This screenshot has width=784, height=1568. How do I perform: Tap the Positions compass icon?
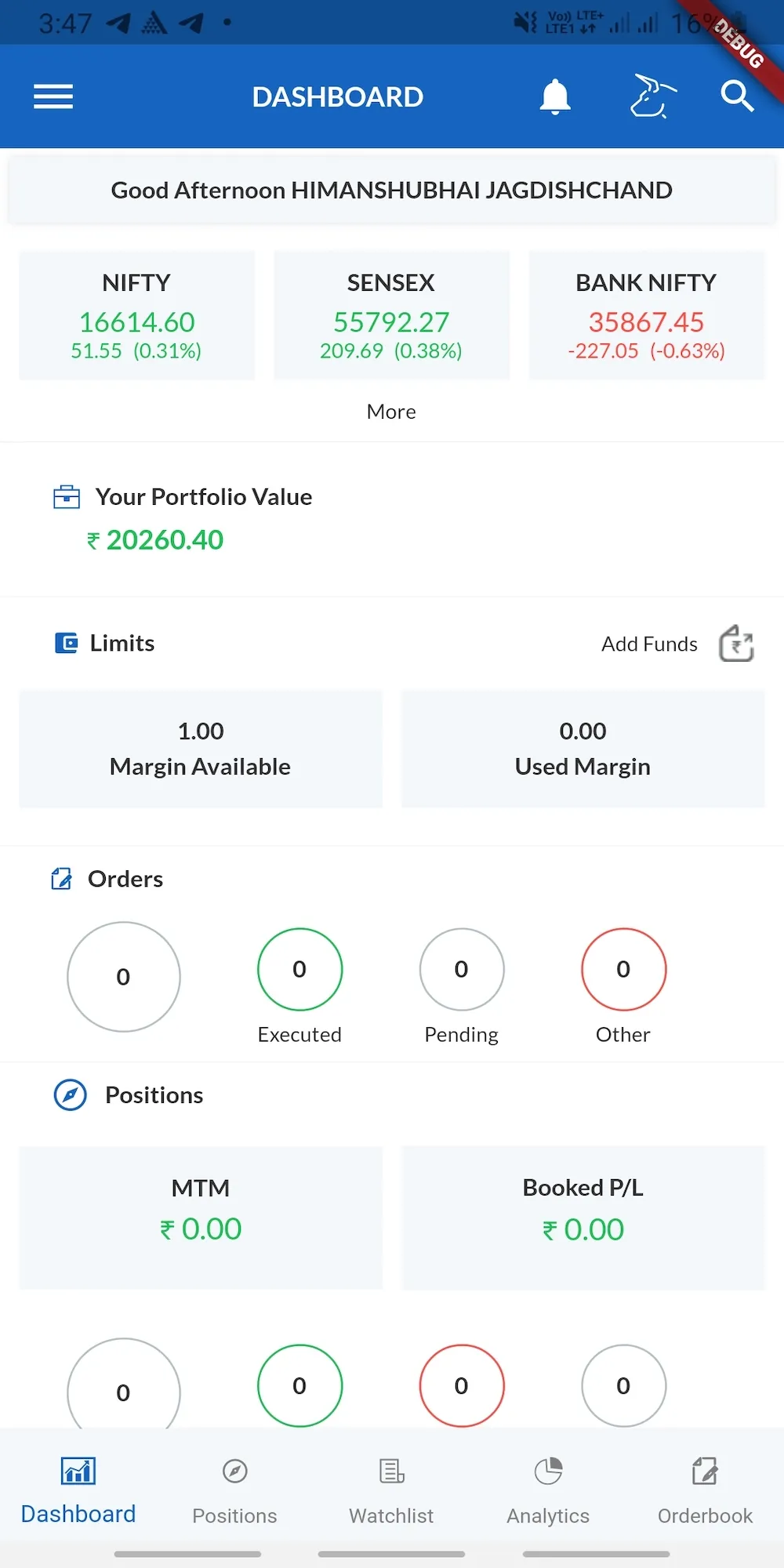point(71,1095)
